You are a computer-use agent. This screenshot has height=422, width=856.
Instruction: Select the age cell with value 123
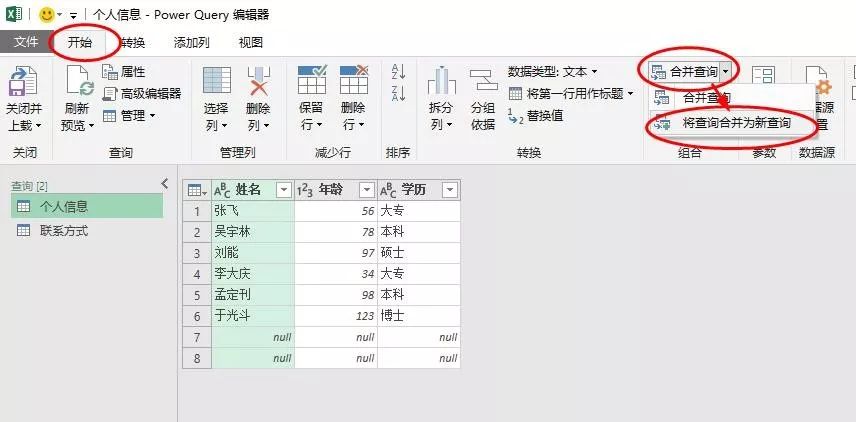336,316
